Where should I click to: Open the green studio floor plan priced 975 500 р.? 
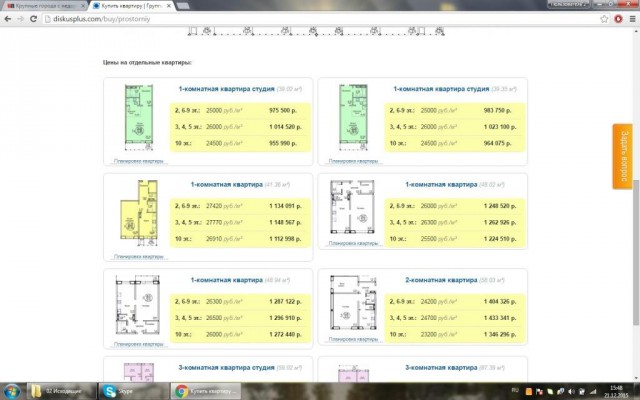tap(139, 118)
